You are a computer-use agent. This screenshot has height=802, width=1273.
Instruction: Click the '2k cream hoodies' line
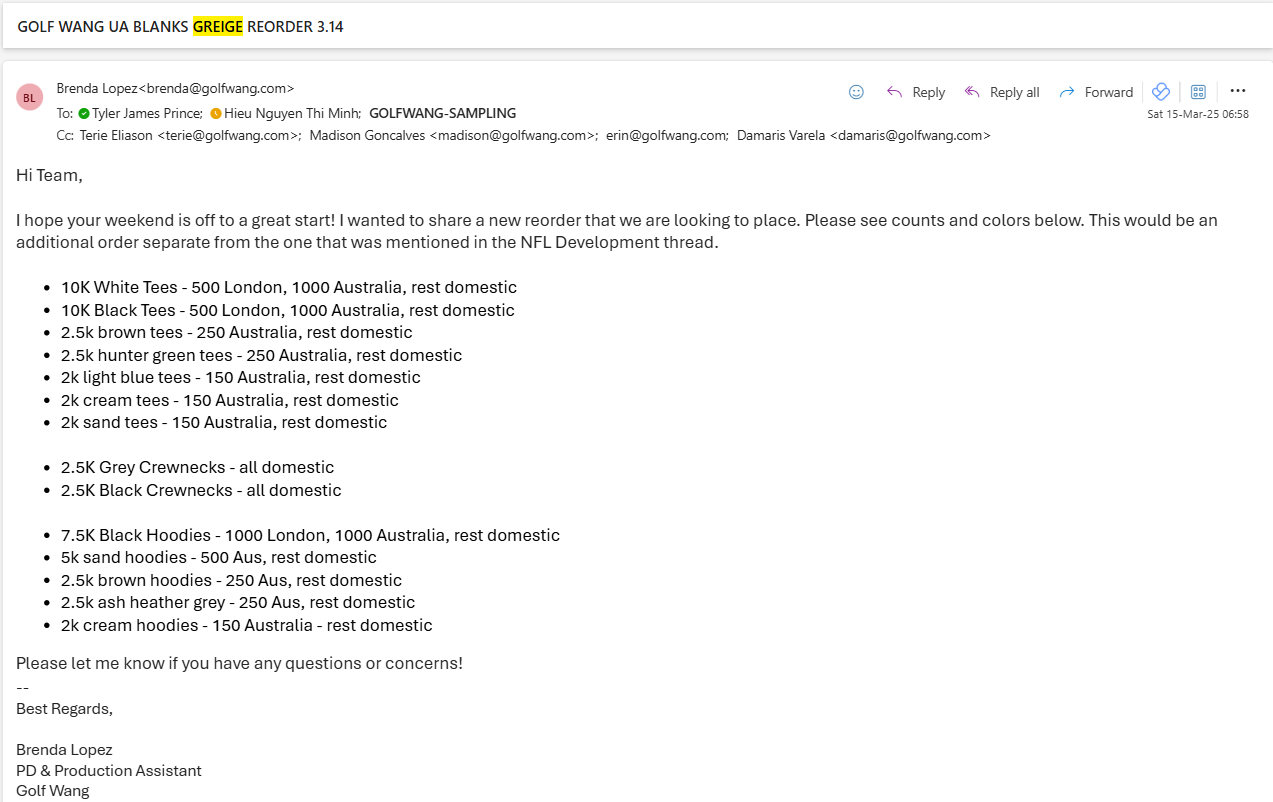[247, 625]
